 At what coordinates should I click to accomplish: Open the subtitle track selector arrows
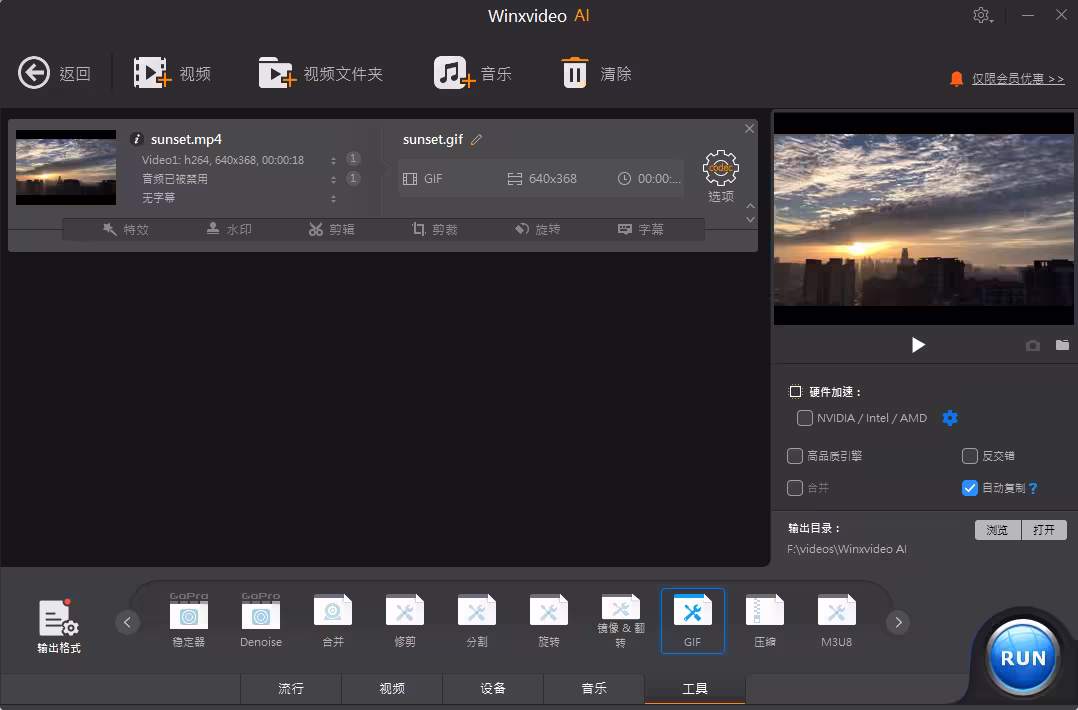coord(333,198)
